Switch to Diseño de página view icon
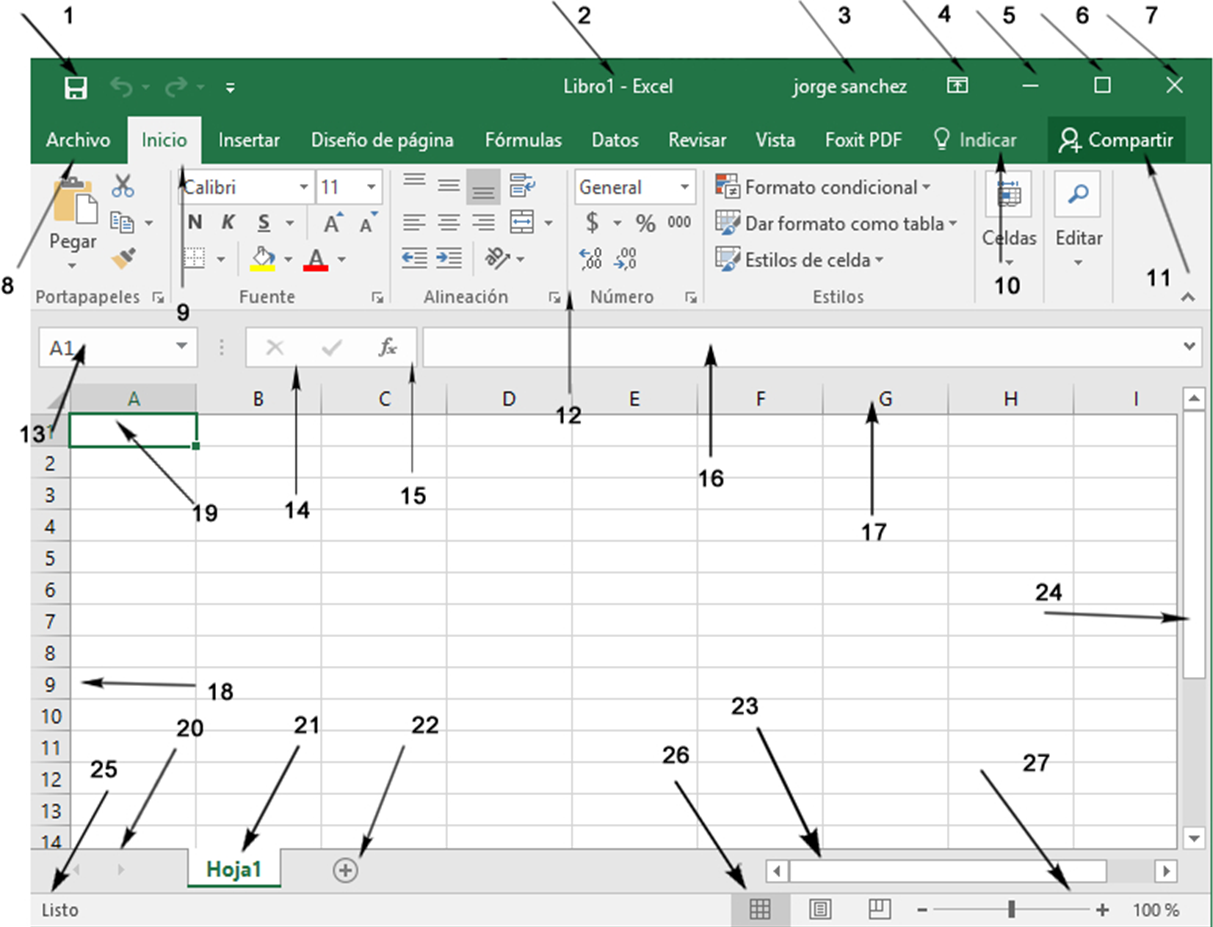The width and height of the screenshot is (1213, 927). tap(822, 910)
